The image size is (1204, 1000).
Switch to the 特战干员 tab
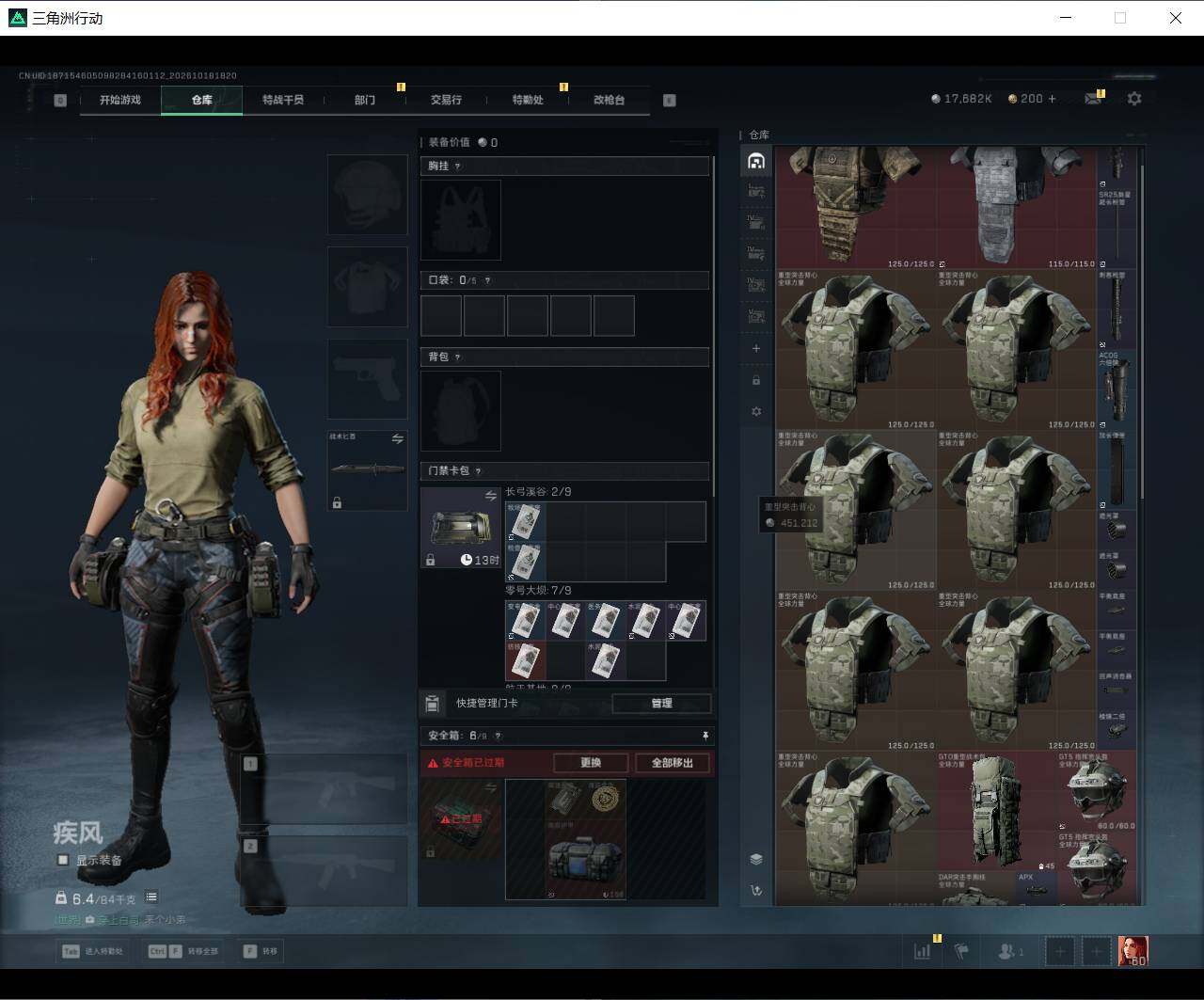click(x=283, y=100)
